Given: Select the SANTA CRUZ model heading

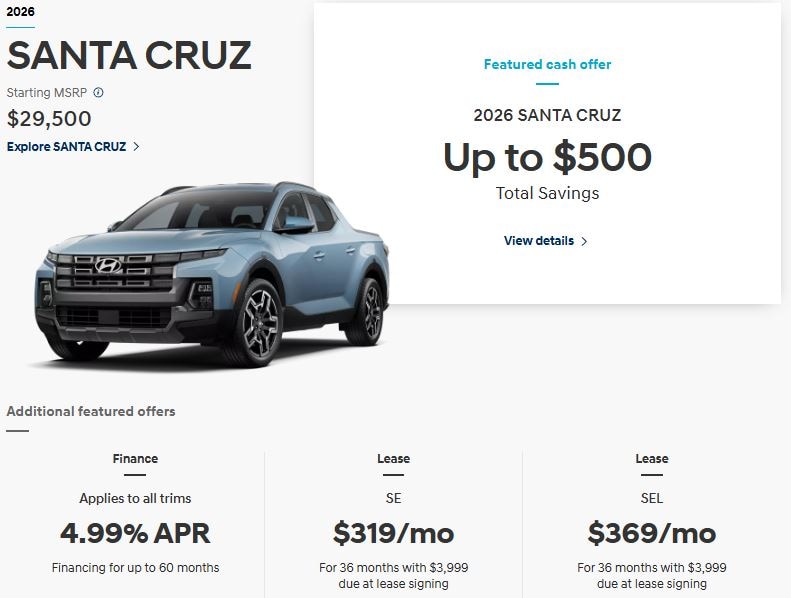Looking at the screenshot, I should coord(129,56).
